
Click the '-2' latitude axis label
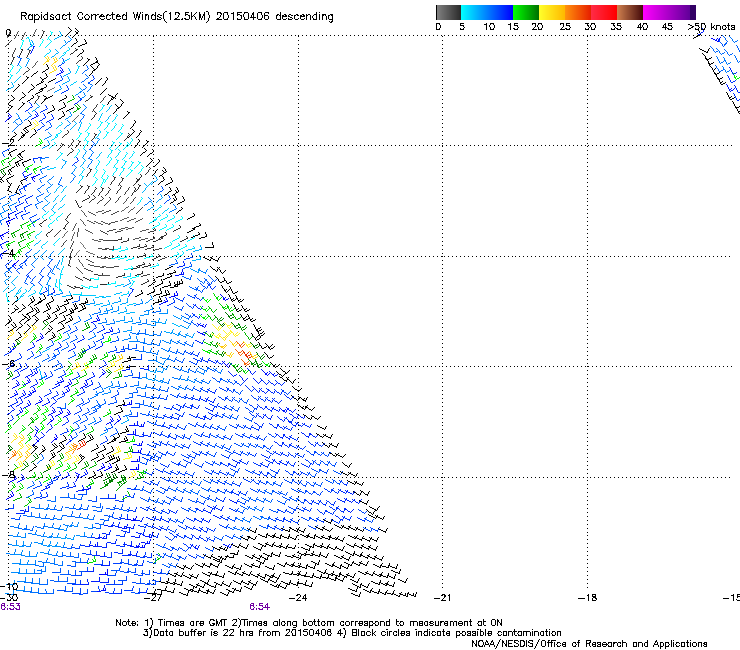point(9,143)
